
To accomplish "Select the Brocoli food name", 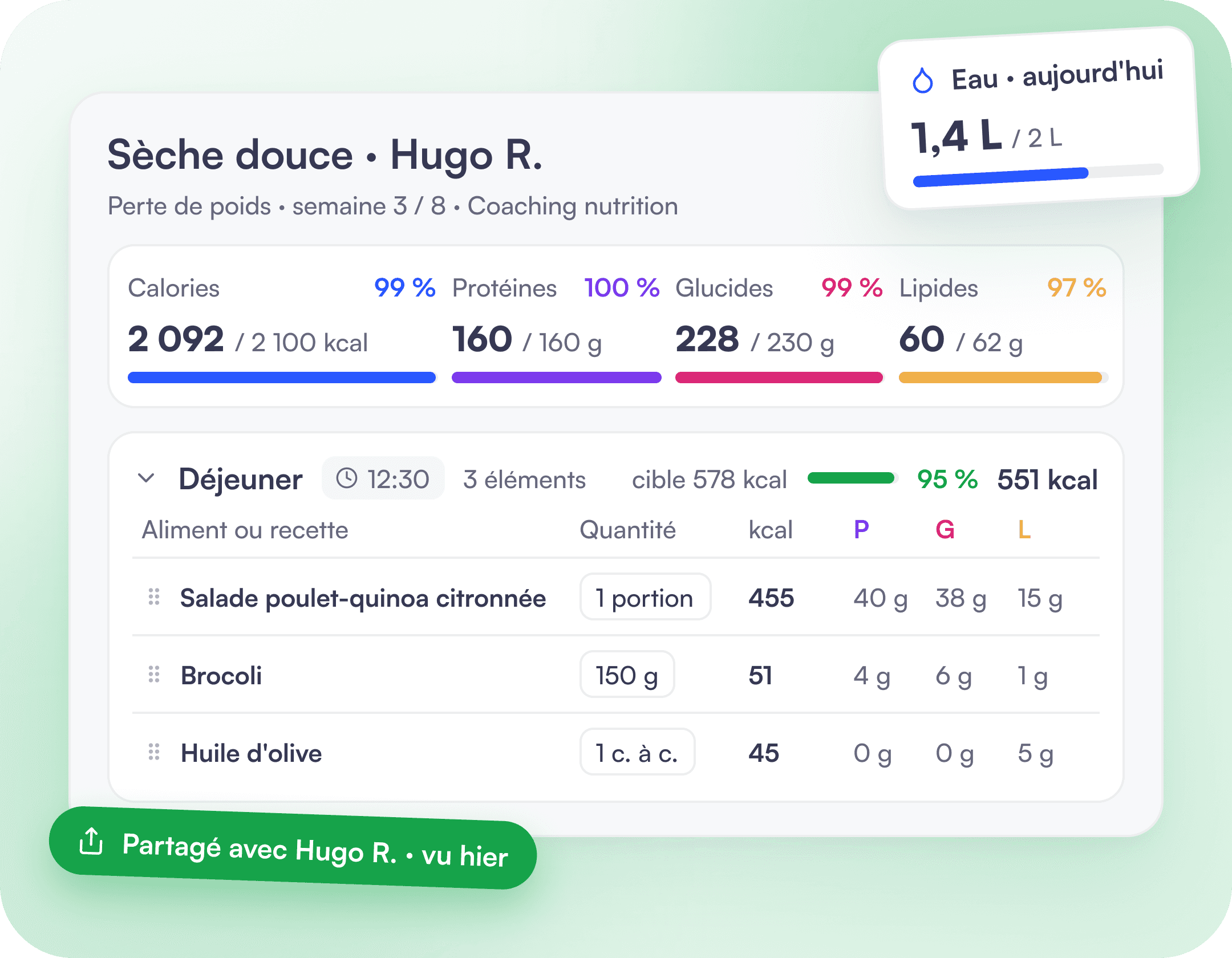I will click(221, 676).
